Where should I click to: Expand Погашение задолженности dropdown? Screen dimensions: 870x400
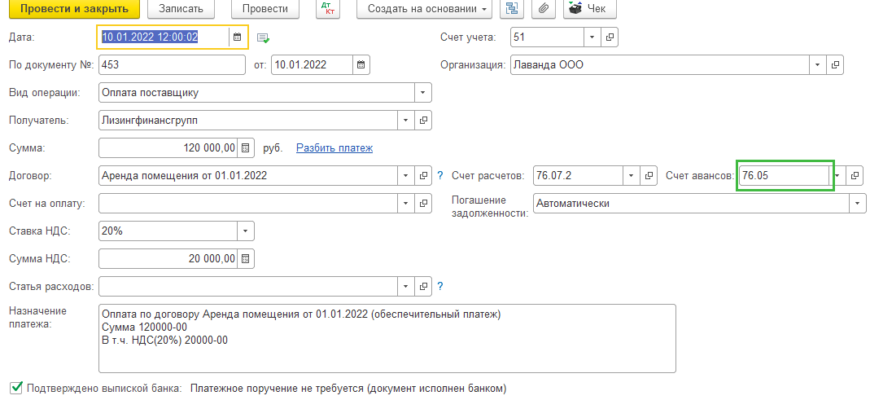[858, 204]
